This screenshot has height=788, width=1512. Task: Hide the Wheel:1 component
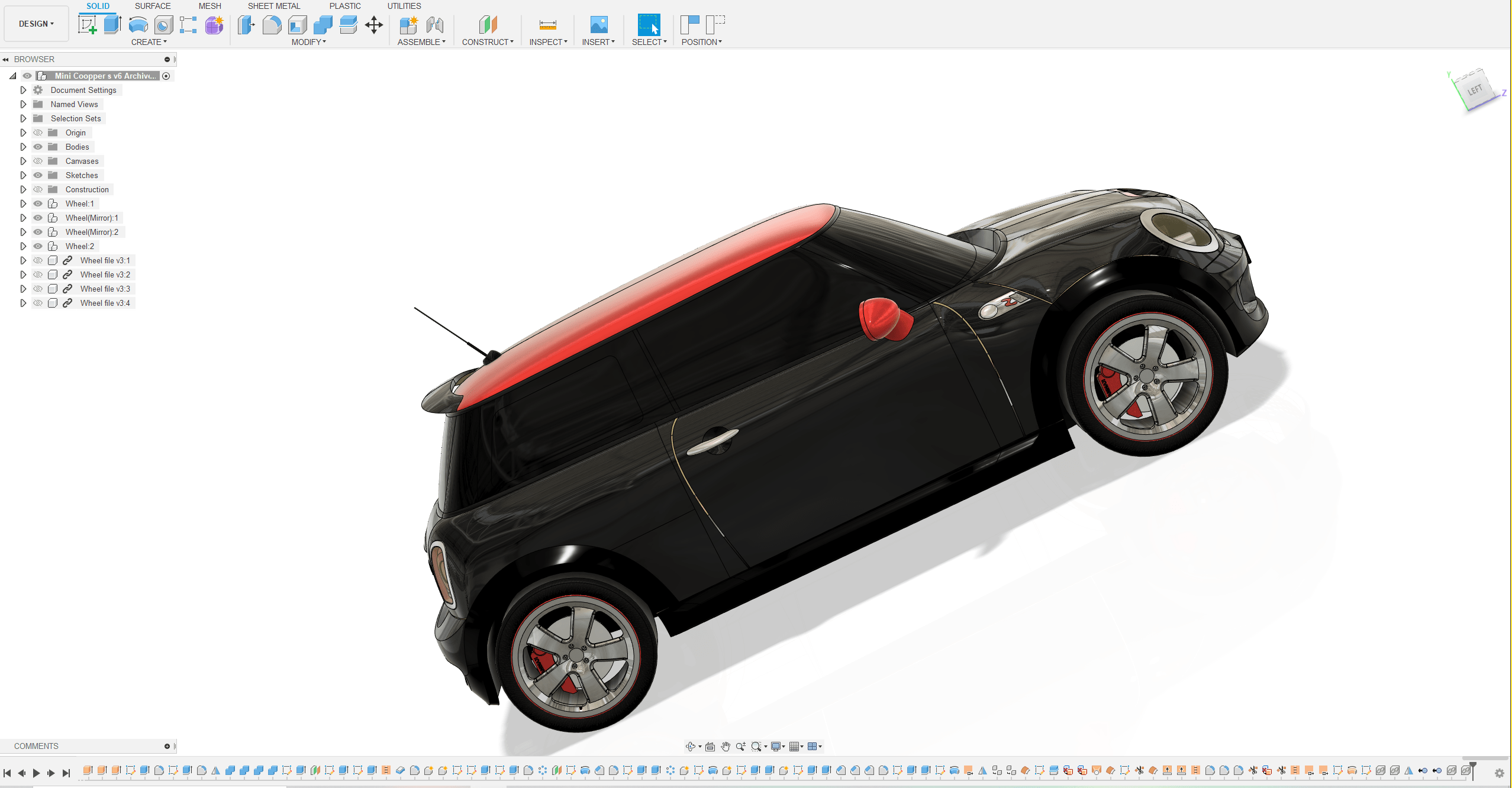(x=38, y=204)
